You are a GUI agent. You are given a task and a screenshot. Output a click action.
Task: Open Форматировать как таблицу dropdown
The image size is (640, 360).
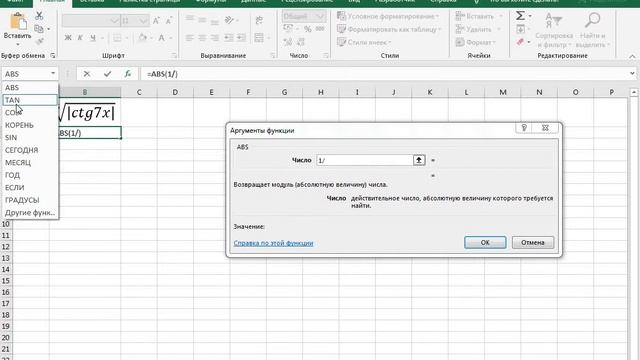(x=389, y=29)
